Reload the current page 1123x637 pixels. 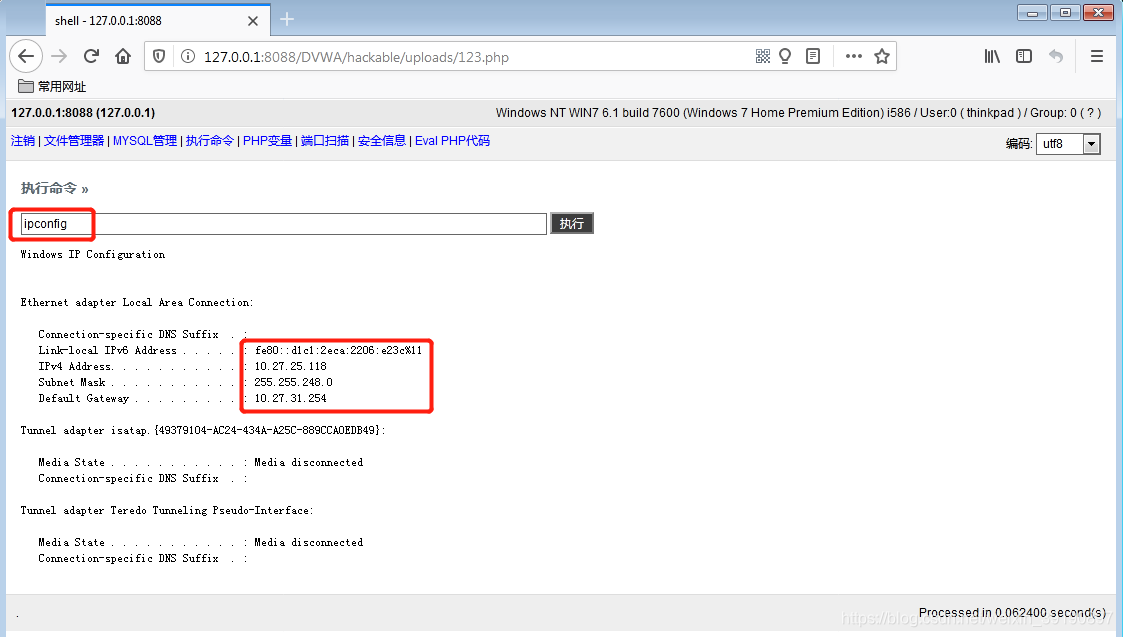click(x=91, y=57)
